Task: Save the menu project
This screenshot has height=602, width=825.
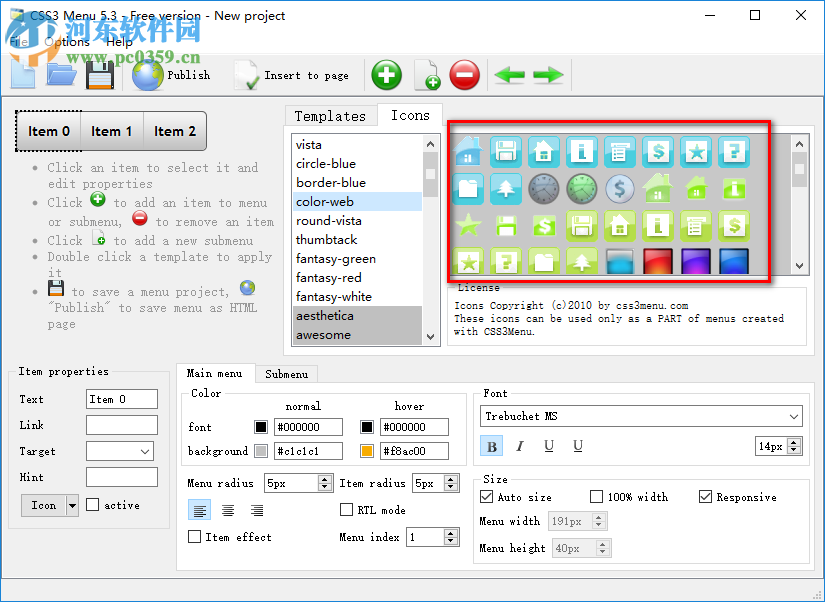Action: [x=98, y=75]
